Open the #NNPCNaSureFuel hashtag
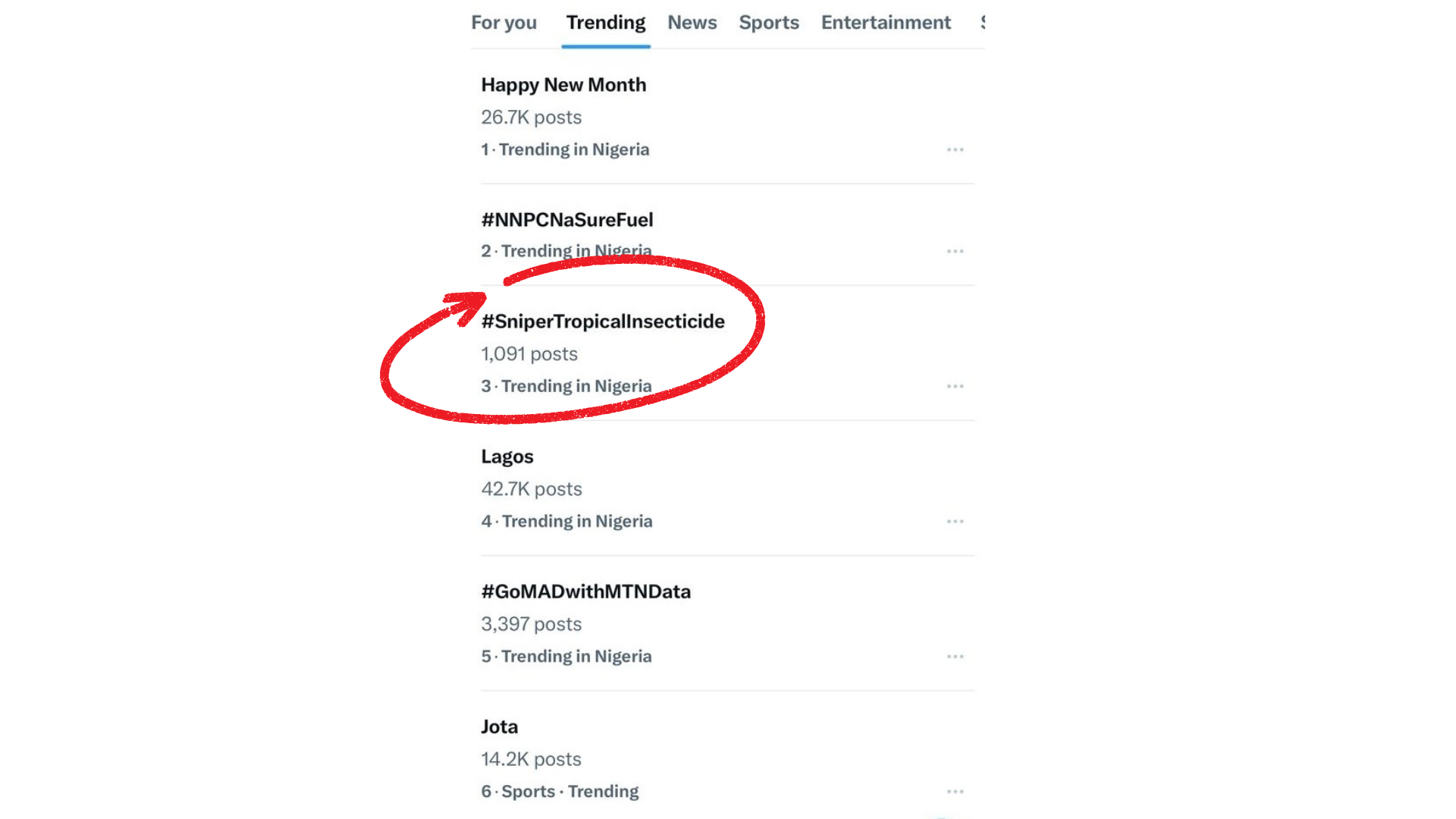The width and height of the screenshot is (1456, 819). tap(566, 220)
